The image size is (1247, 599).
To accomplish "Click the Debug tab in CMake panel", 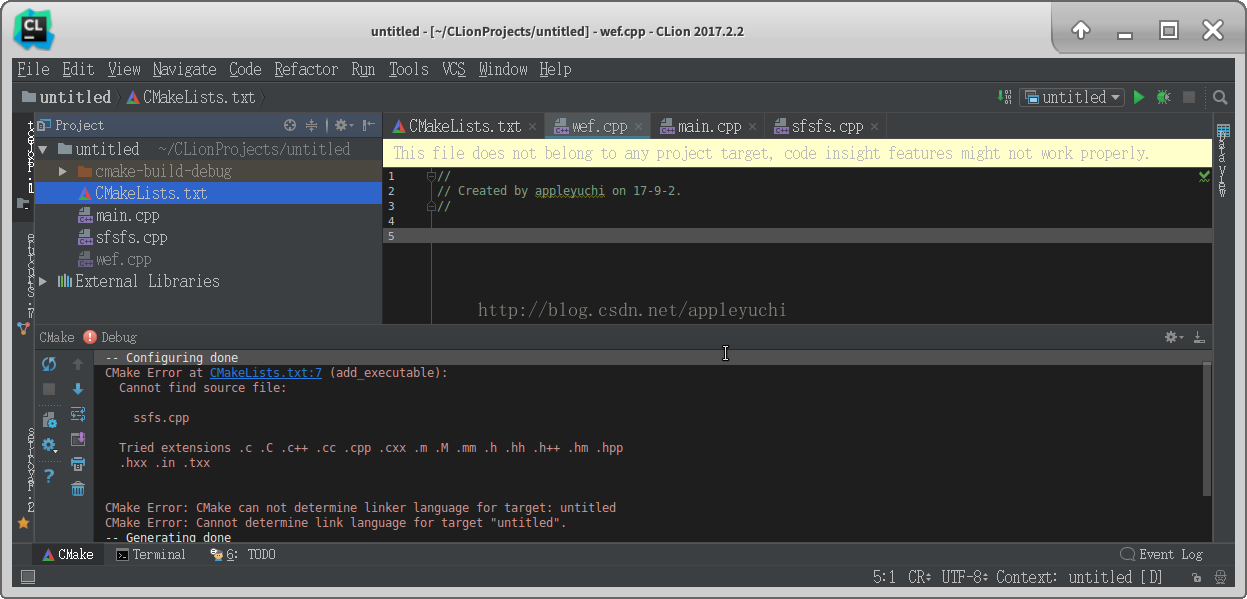I will point(119,337).
